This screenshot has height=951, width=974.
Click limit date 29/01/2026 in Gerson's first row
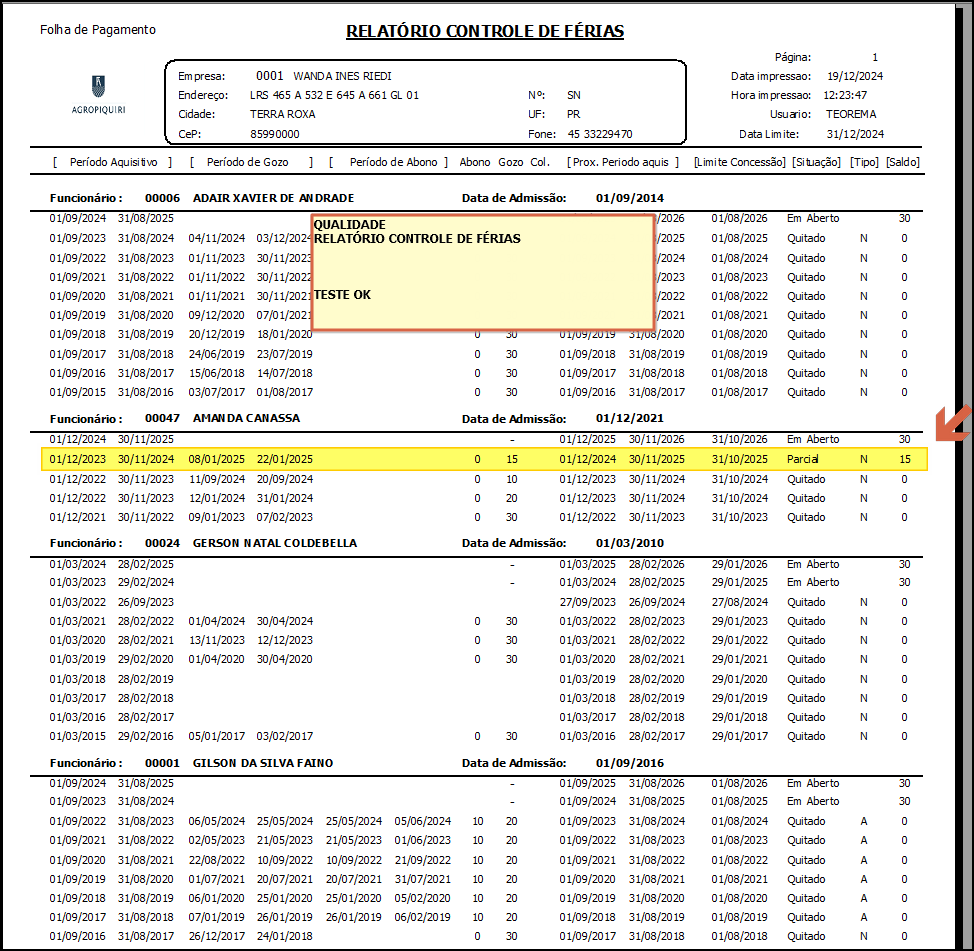point(740,564)
